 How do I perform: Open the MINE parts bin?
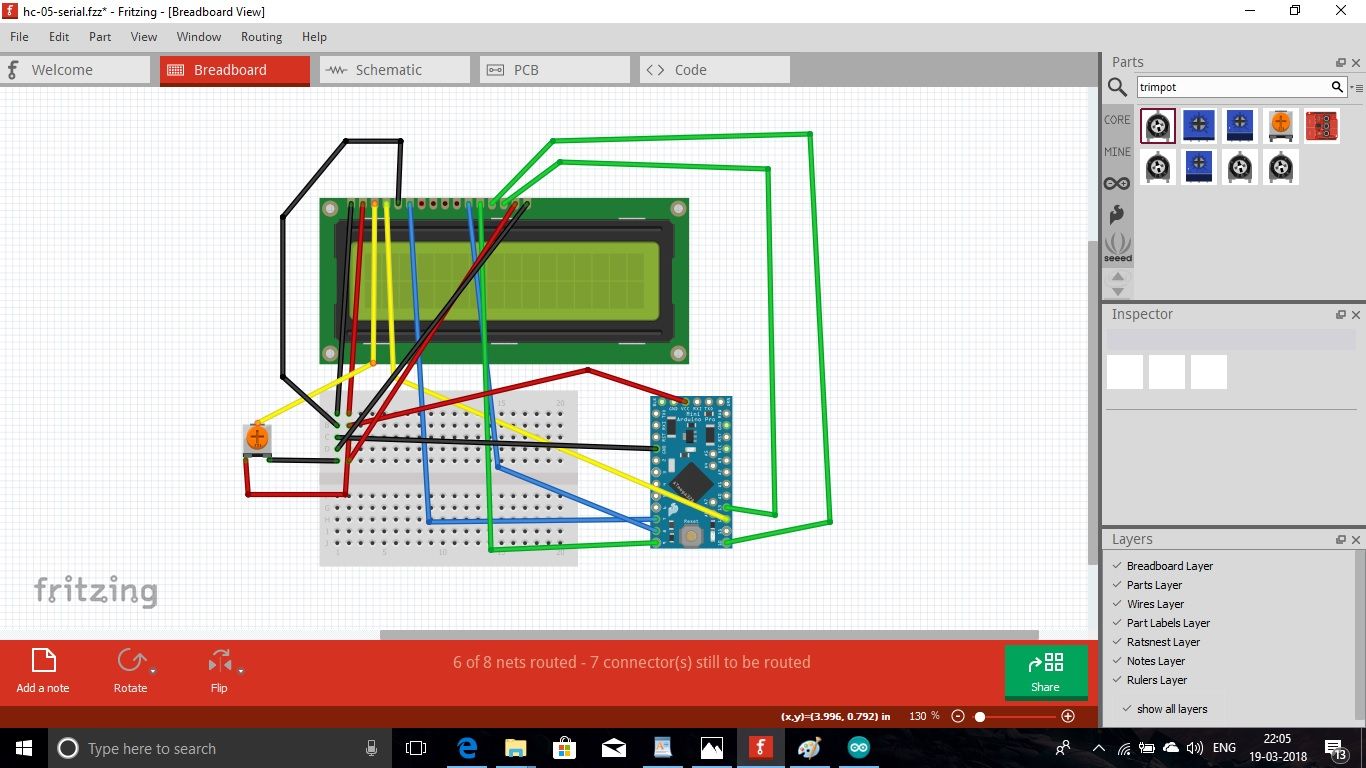pos(1116,151)
